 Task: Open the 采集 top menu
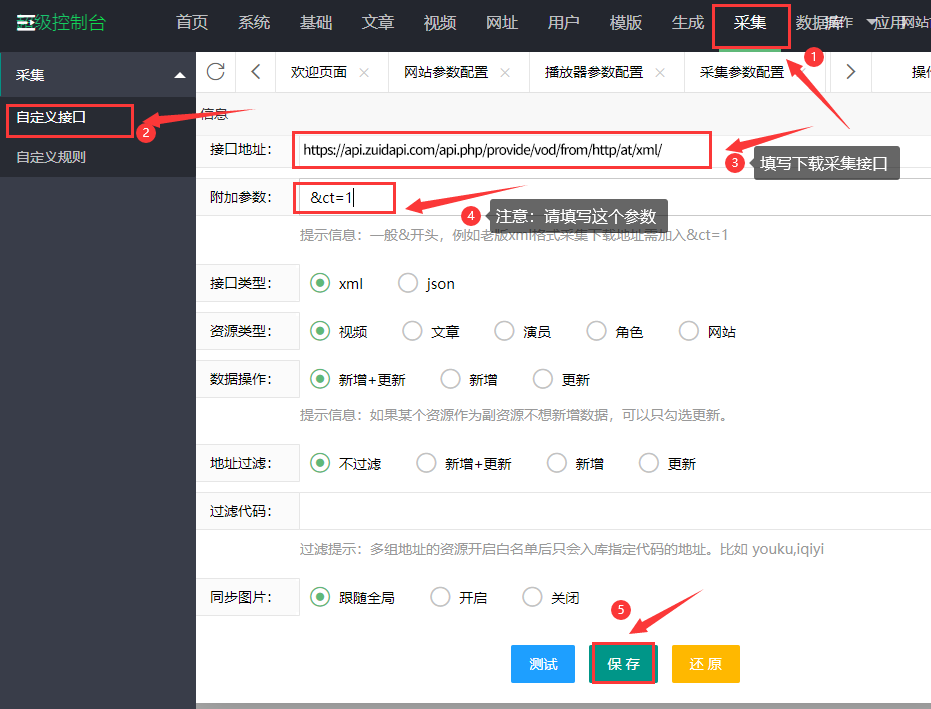(750, 23)
